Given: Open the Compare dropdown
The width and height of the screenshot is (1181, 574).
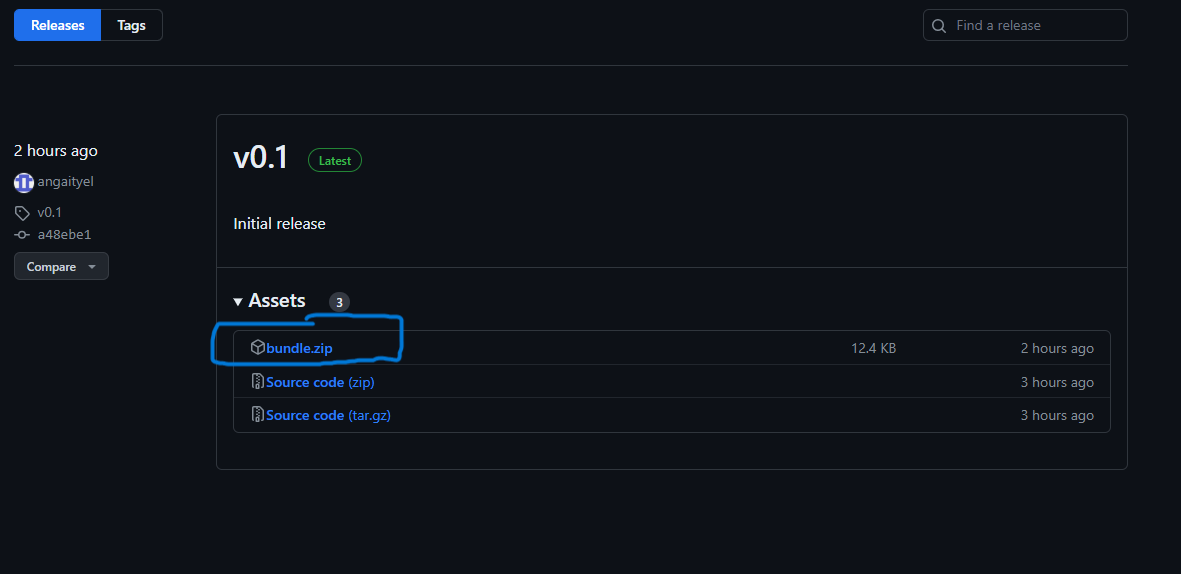Looking at the screenshot, I should (61, 267).
